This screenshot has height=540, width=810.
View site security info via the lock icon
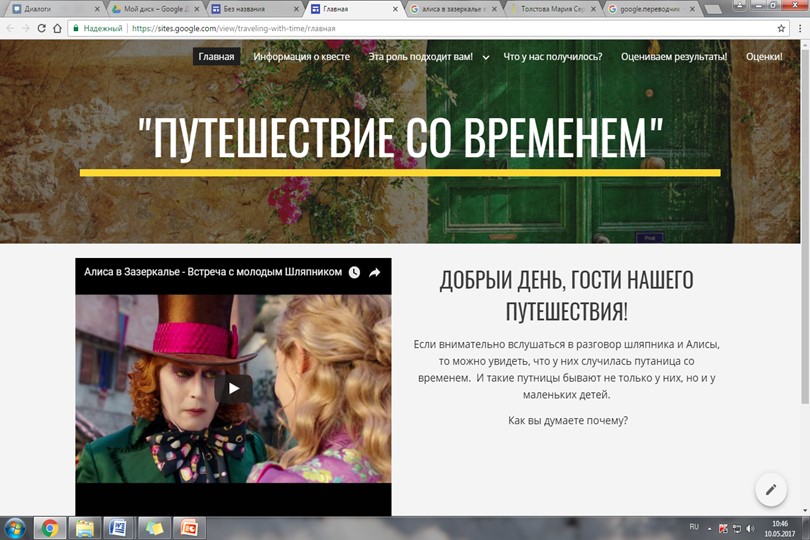pos(75,28)
